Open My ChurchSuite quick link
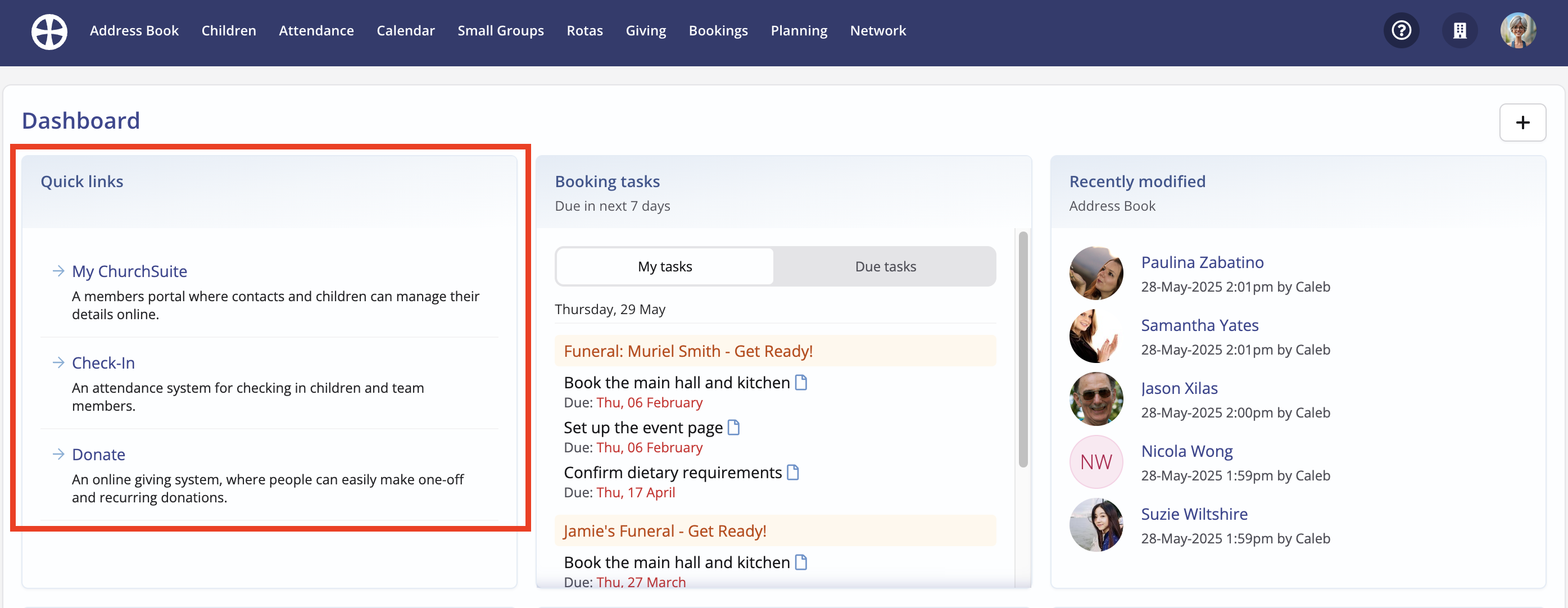The height and width of the screenshot is (608, 1568). [x=129, y=271]
